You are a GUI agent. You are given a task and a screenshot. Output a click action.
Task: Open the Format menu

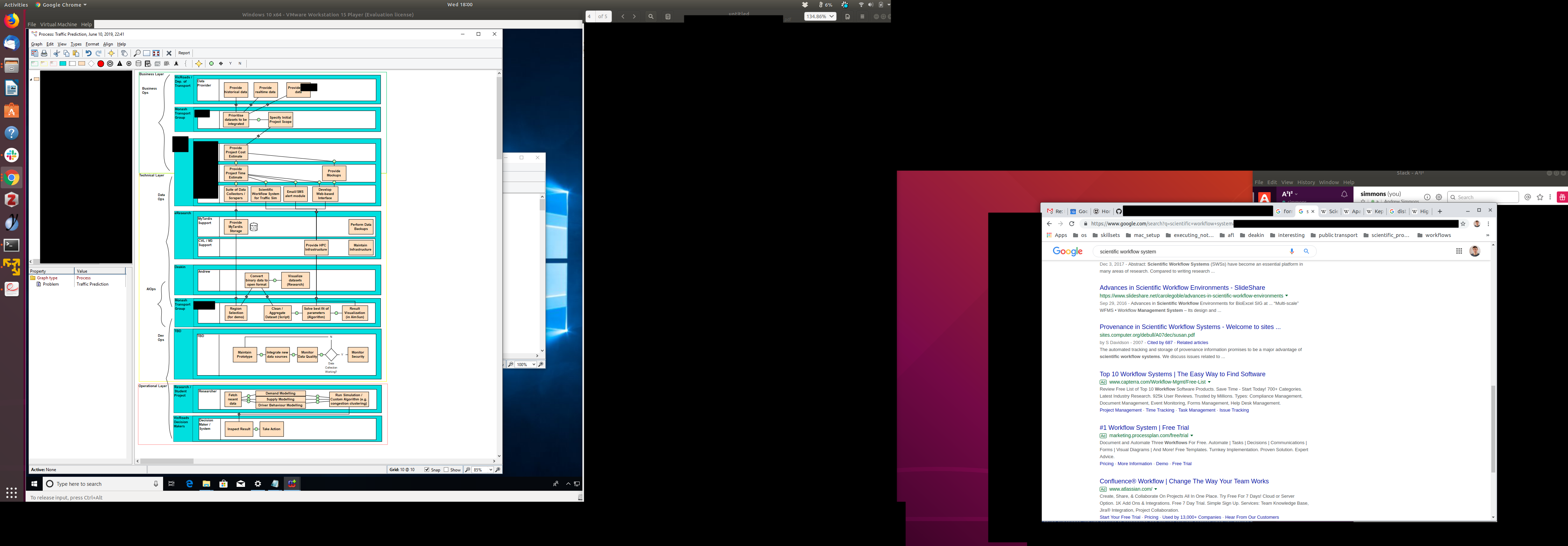[92, 44]
